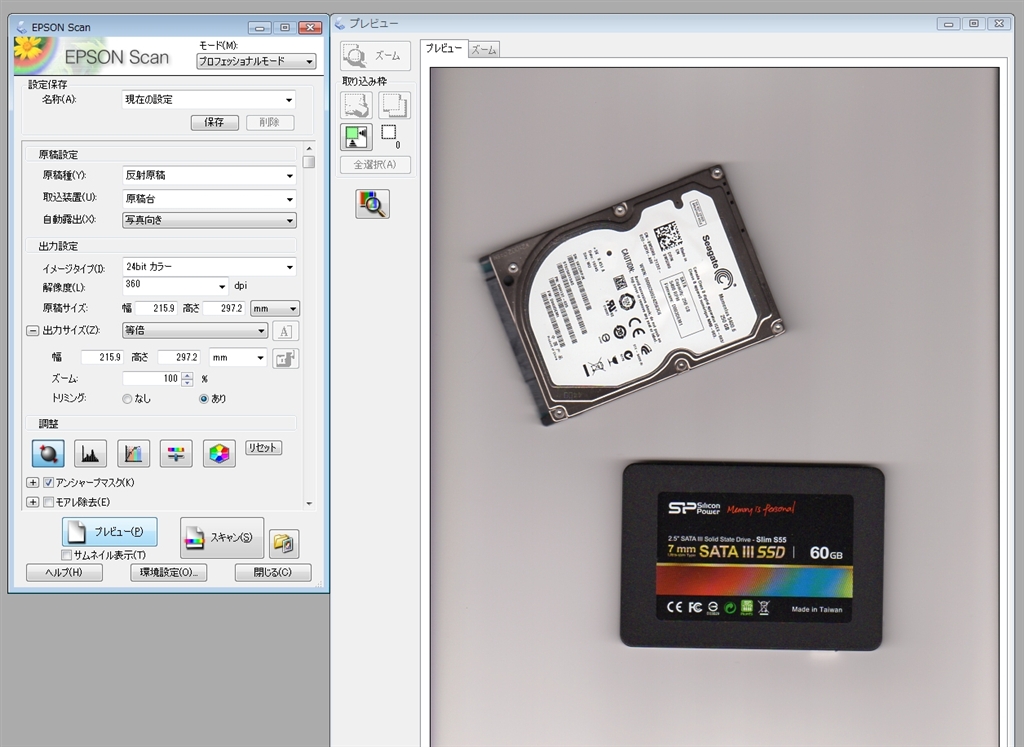Click the zoom value 100 field

point(152,379)
